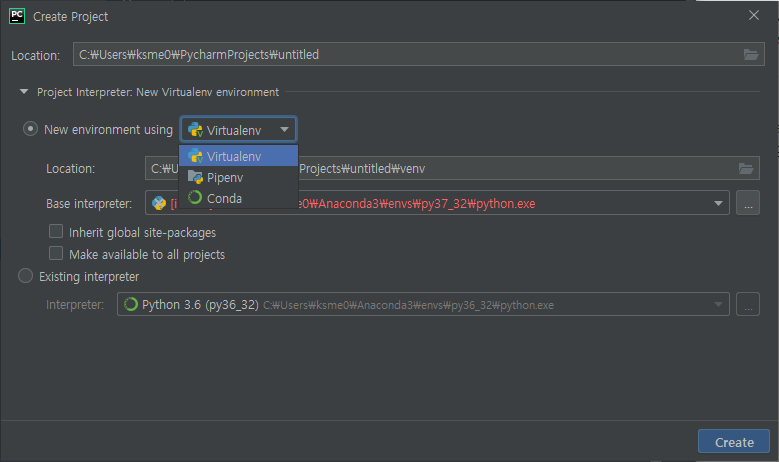779x462 pixels.
Task: Close the Create Project dialog
Action: 754,15
